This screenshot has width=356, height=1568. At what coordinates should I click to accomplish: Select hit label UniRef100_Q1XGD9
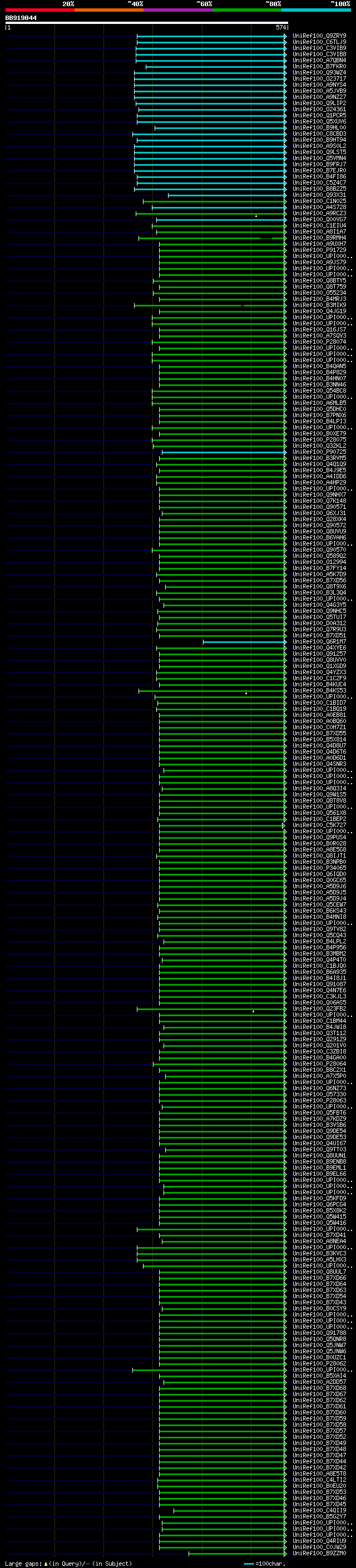[x=319, y=666]
